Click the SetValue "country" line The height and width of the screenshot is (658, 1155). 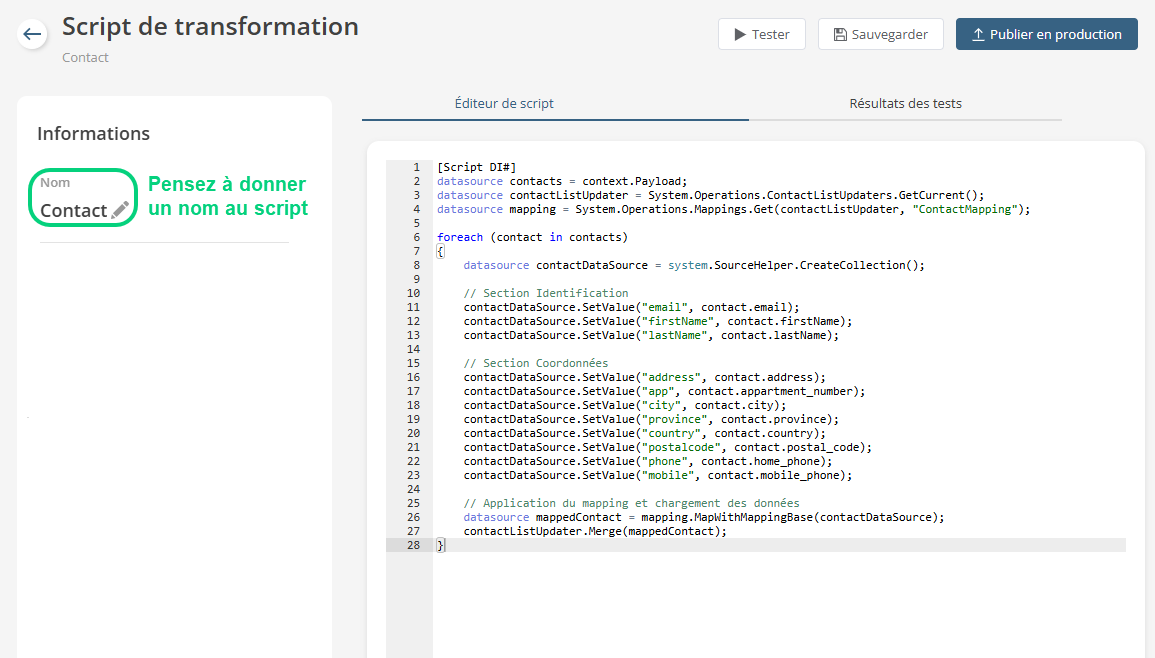645,433
